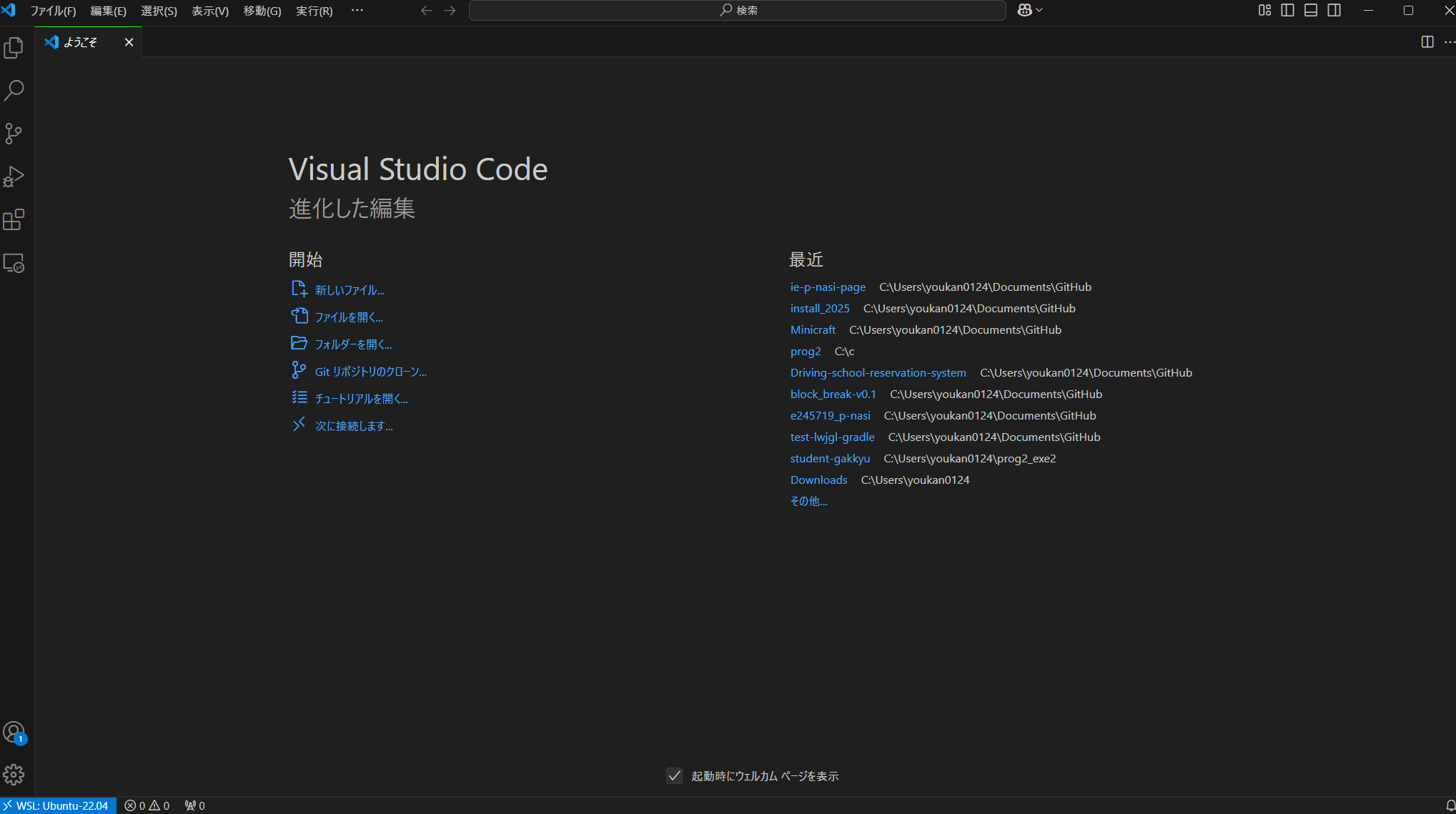The height and width of the screenshot is (814, 1456).
Task: Open recent folder student-gakkyu
Action: tap(830, 458)
